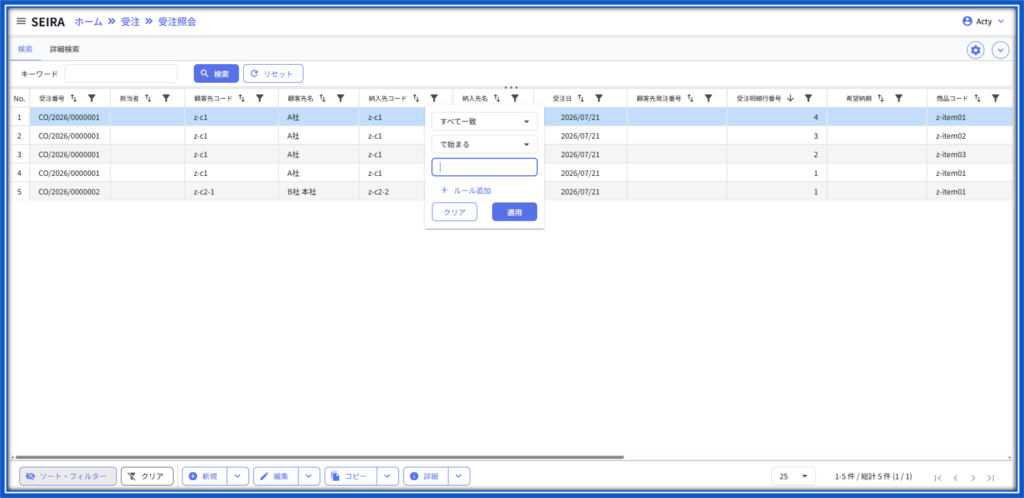Open the すべて一致 match-mode dropdown
Image resolution: width=1024 pixels, height=498 pixels.
[485, 121]
